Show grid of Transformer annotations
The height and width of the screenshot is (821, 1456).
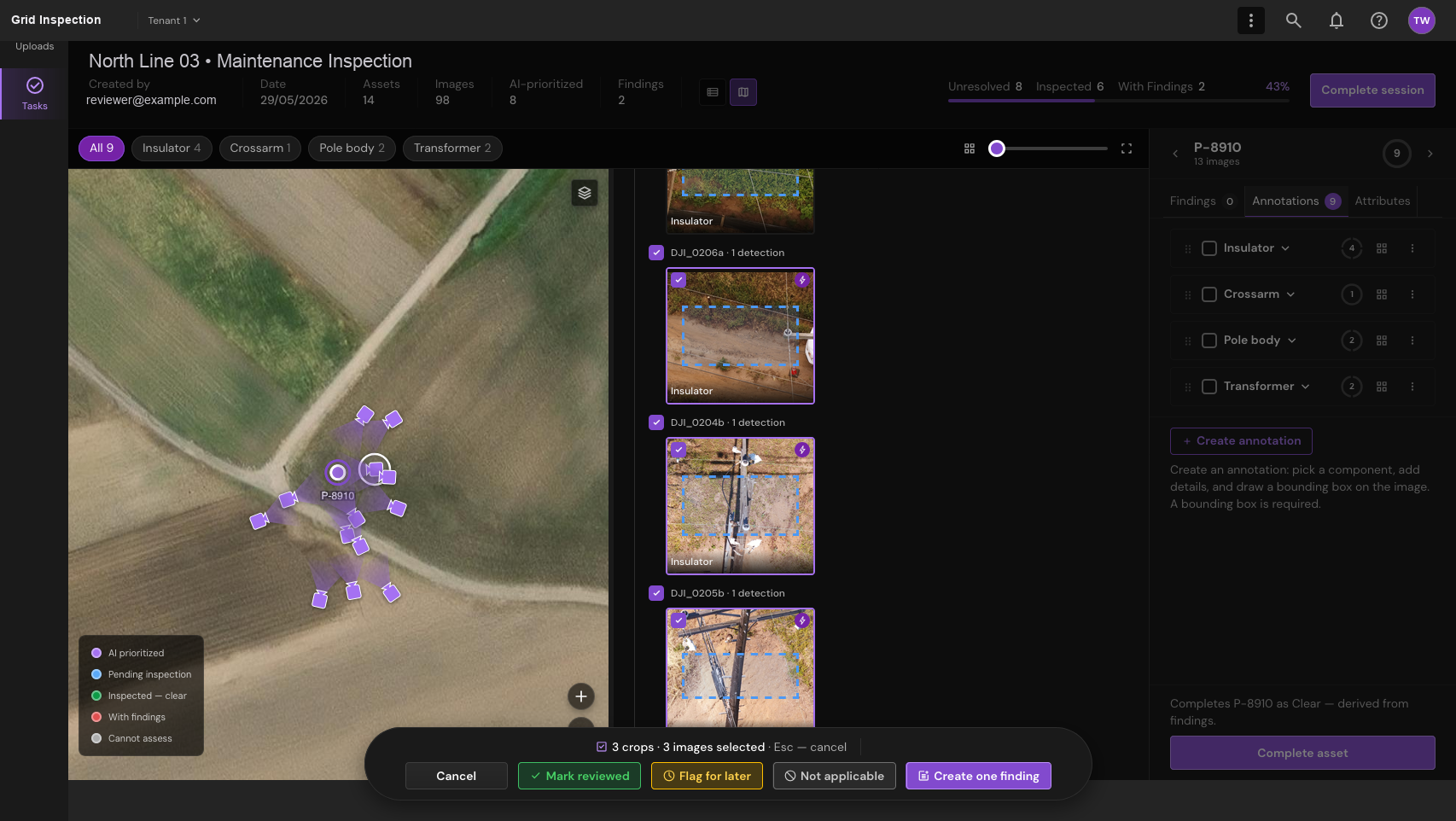click(x=1382, y=387)
